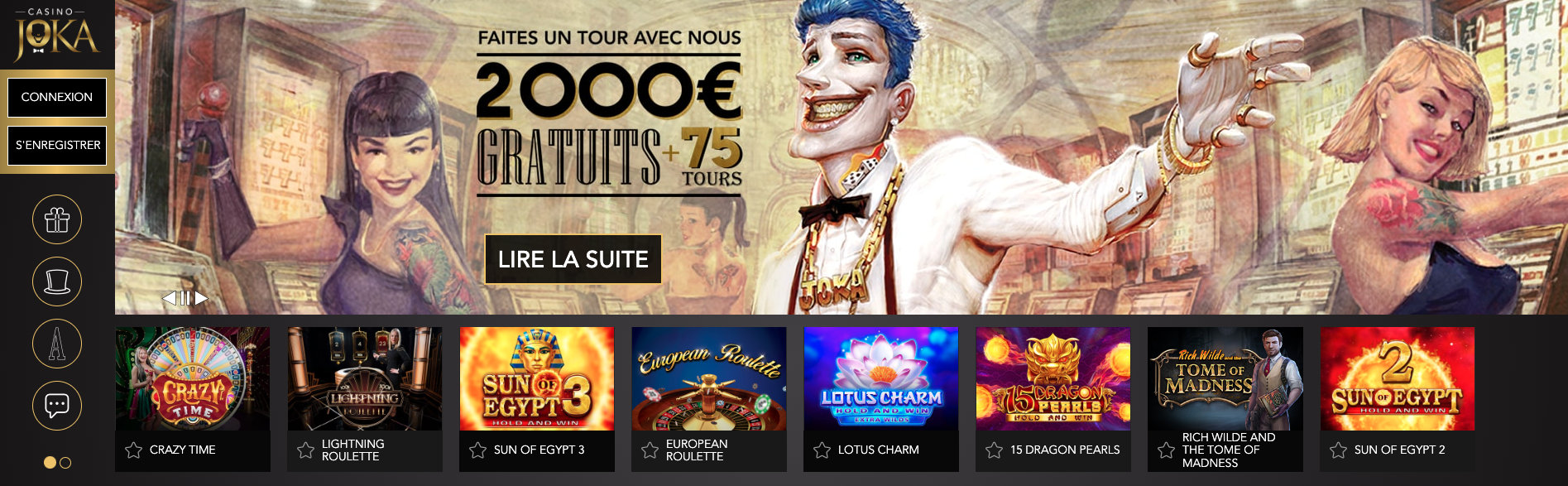Image resolution: width=1568 pixels, height=486 pixels.
Task: Star the 15 Dragon Pearls game
Action: (x=994, y=450)
